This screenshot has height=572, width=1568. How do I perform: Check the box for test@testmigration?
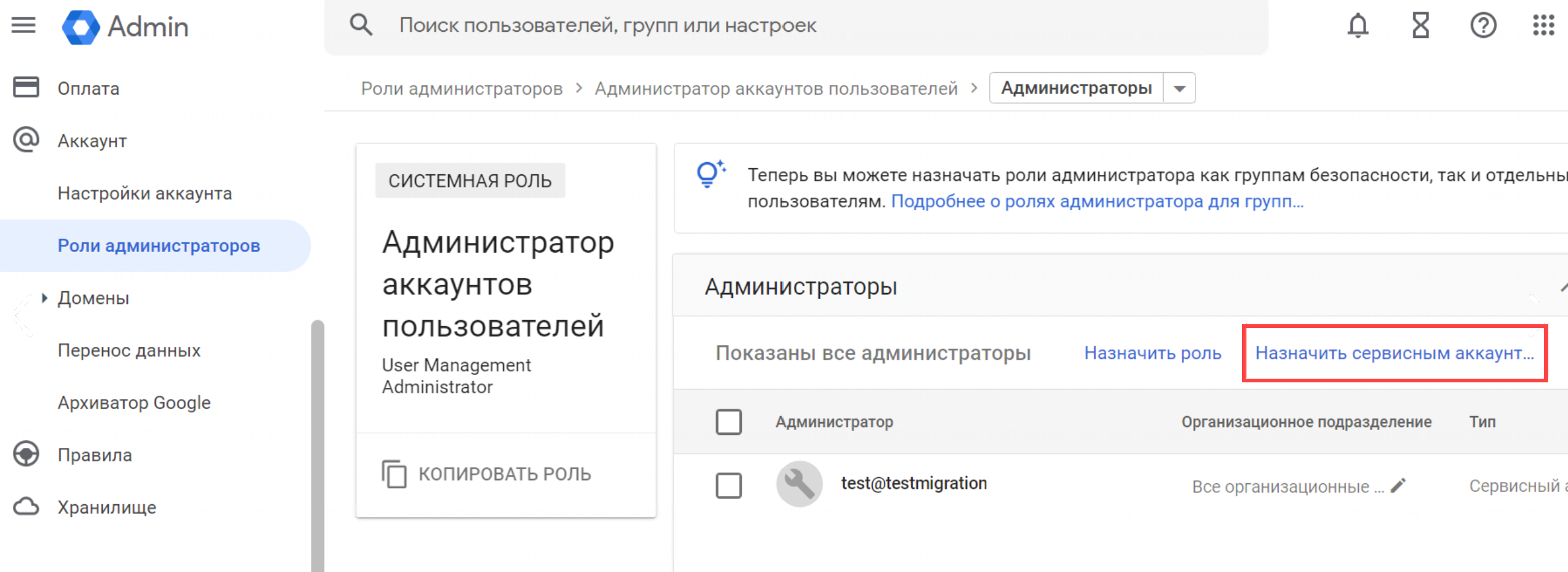click(x=728, y=486)
